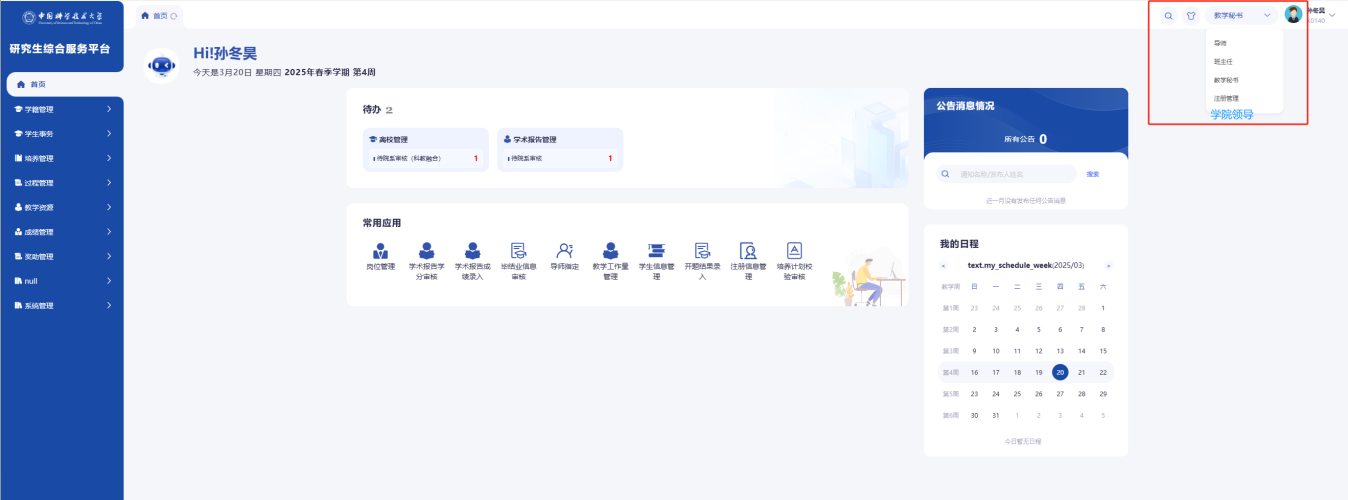
Task: Click the 注册信息管理 icon
Action: pos(747,251)
